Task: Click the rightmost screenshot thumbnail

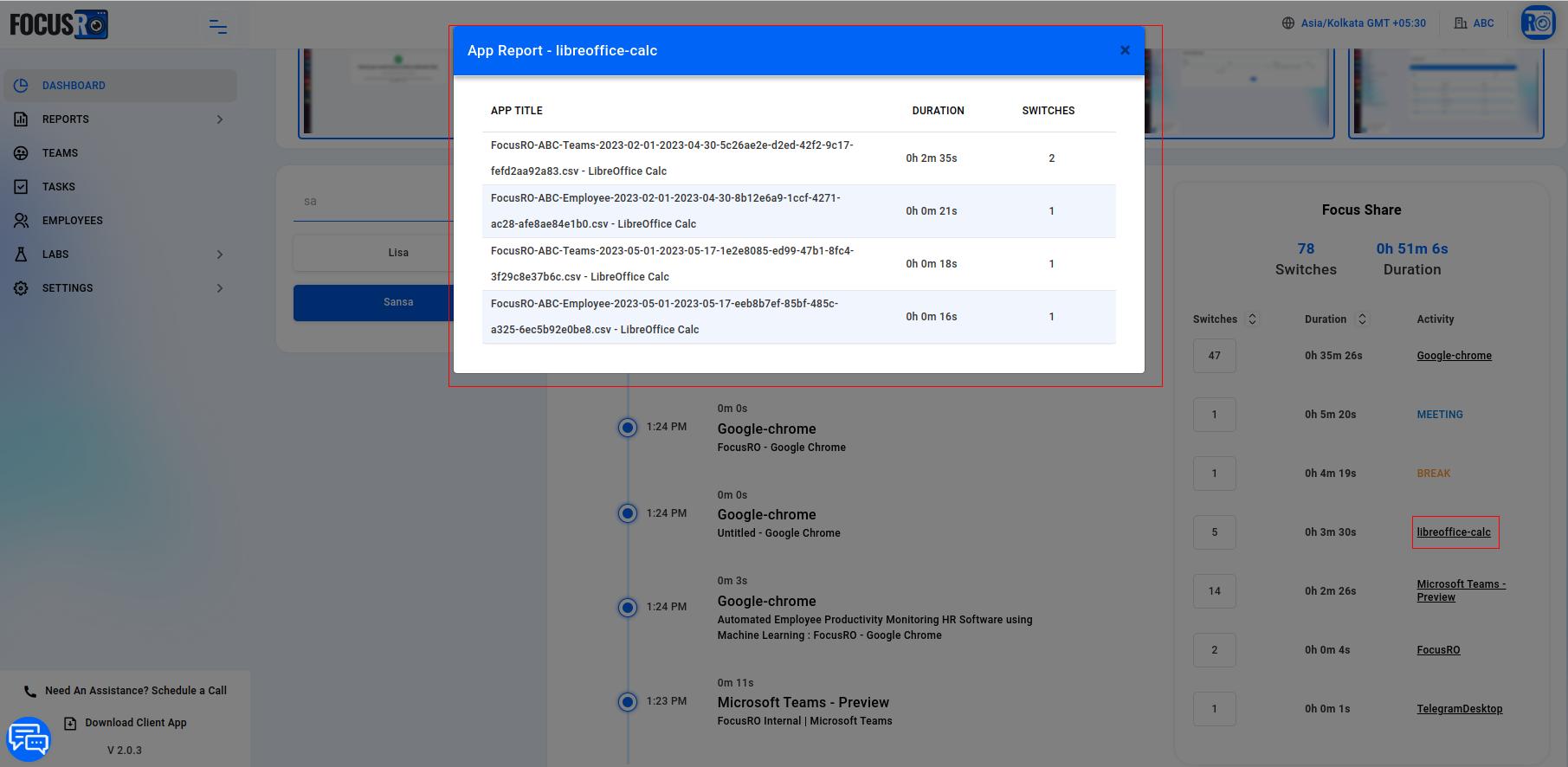Action: pos(1446,93)
